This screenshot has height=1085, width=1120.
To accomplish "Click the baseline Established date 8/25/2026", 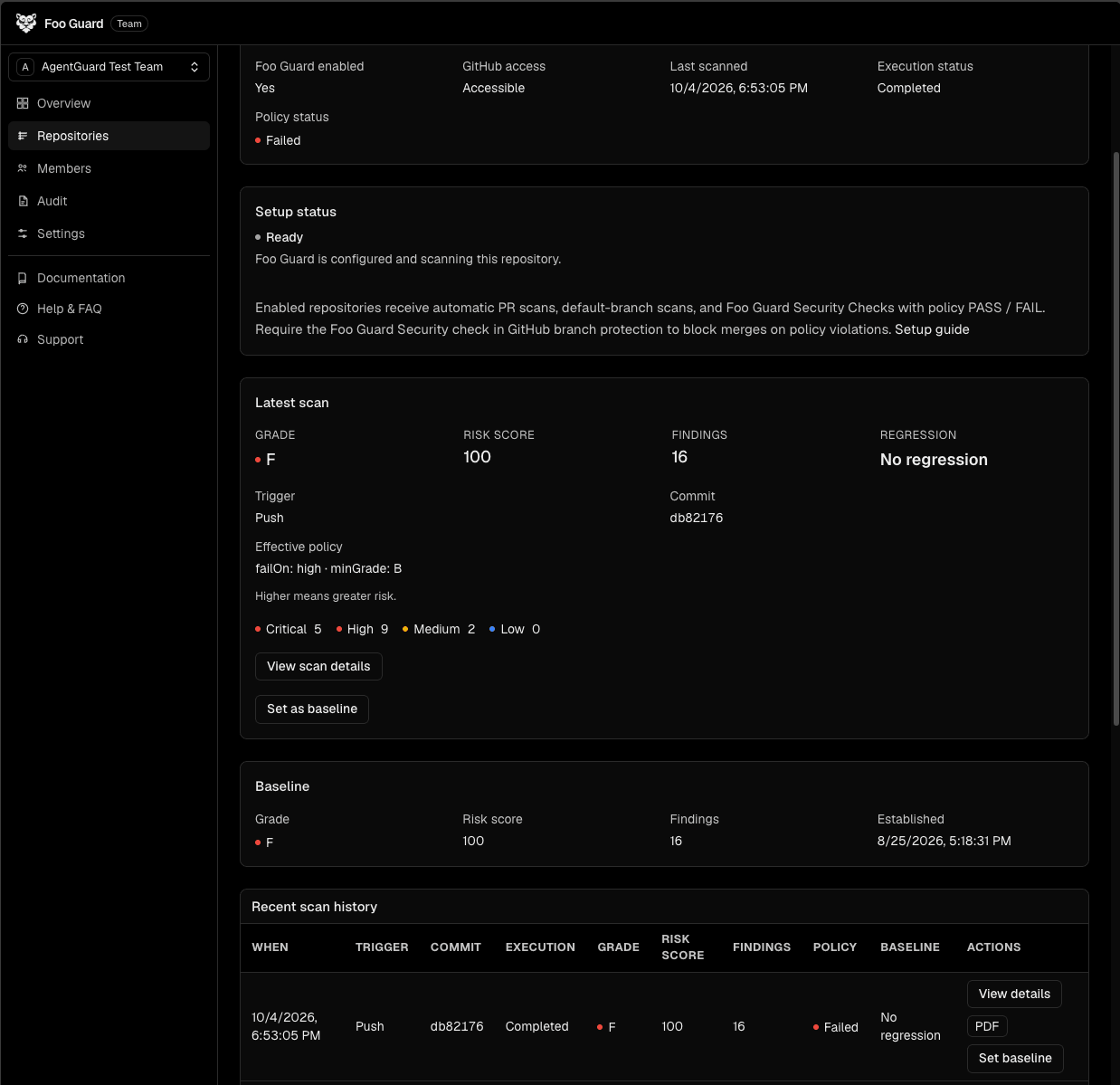I will point(944,841).
